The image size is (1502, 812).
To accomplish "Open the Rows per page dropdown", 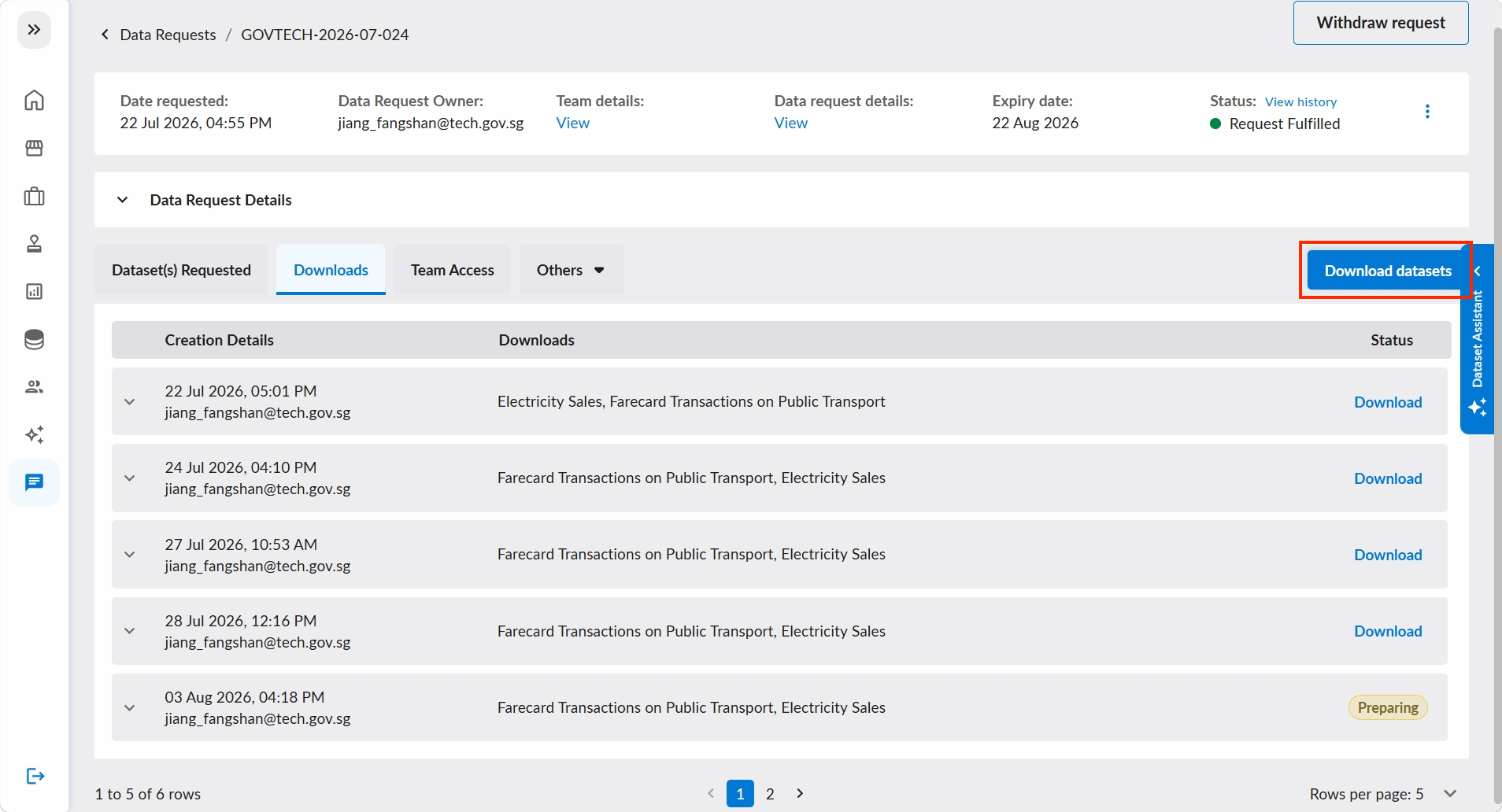I will point(1451,793).
